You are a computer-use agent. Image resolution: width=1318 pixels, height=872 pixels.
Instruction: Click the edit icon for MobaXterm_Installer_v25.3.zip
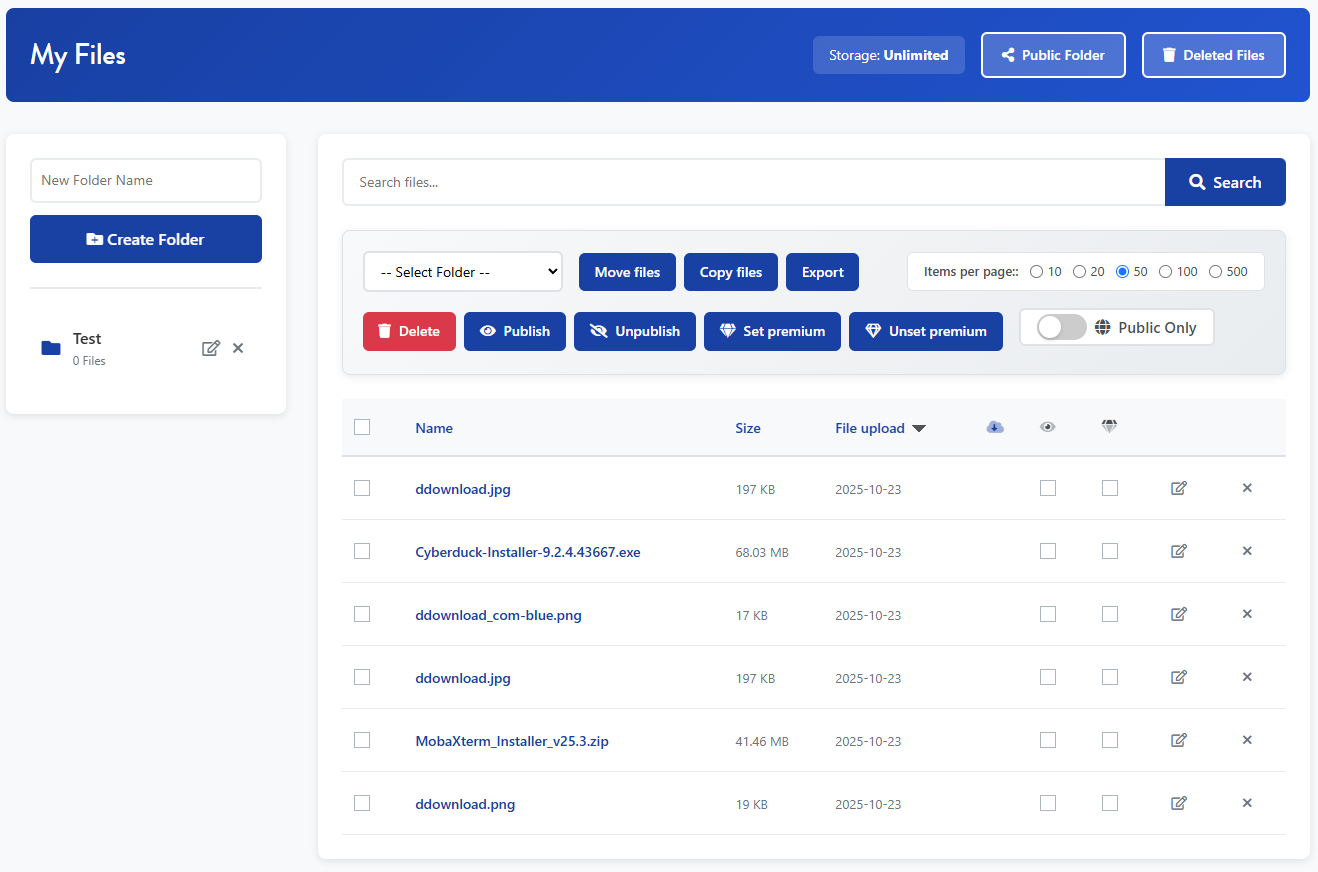click(x=1178, y=740)
